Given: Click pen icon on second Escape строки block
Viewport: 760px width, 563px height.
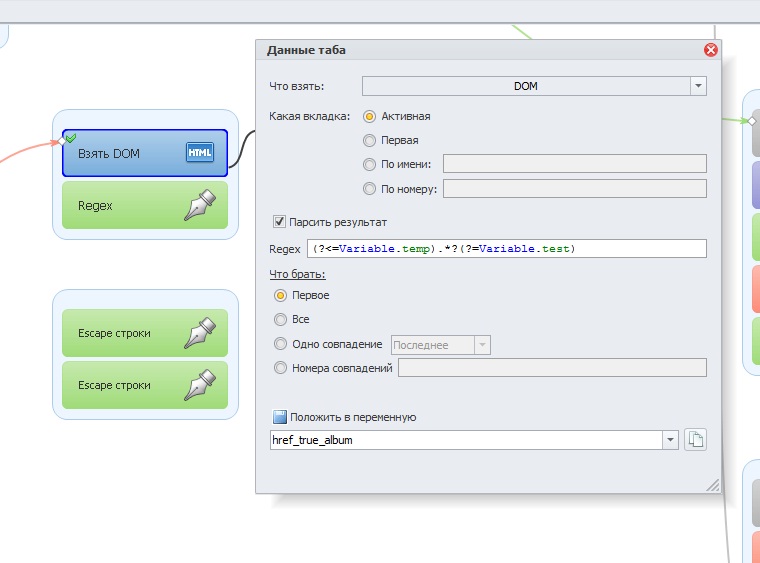Looking at the screenshot, I should coord(200,385).
